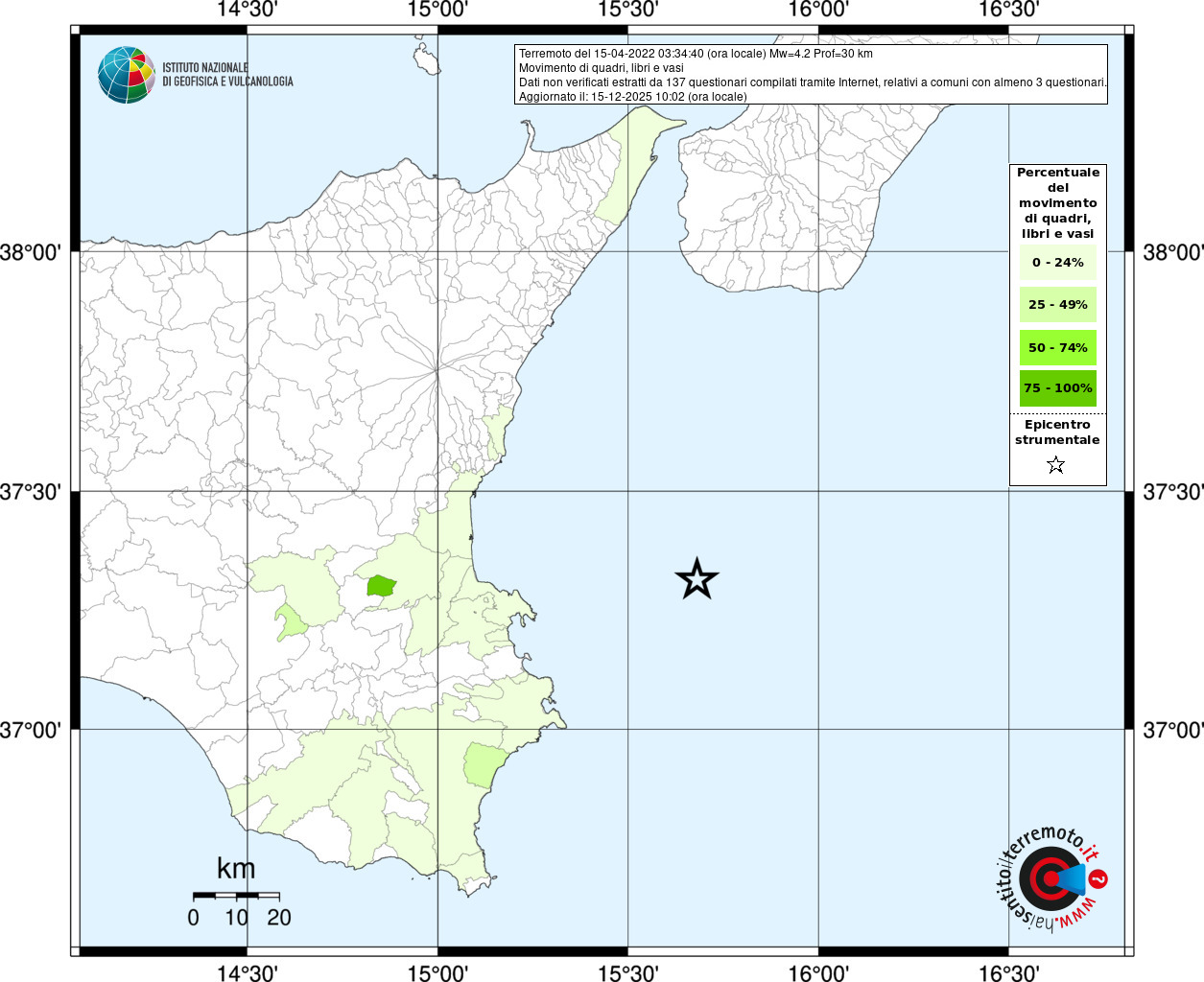Click the 'km' scale bar label
The width and height of the screenshot is (1204, 982).
[x=236, y=869]
